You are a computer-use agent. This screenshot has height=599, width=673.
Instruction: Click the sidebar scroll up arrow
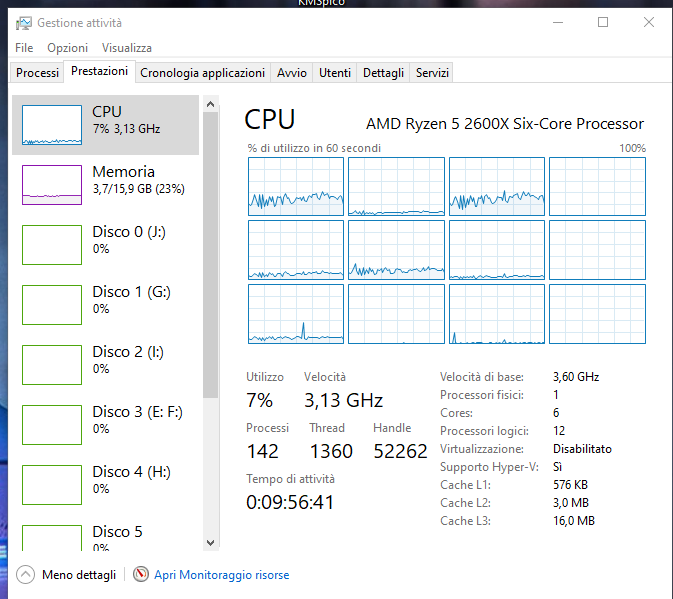coord(210,104)
